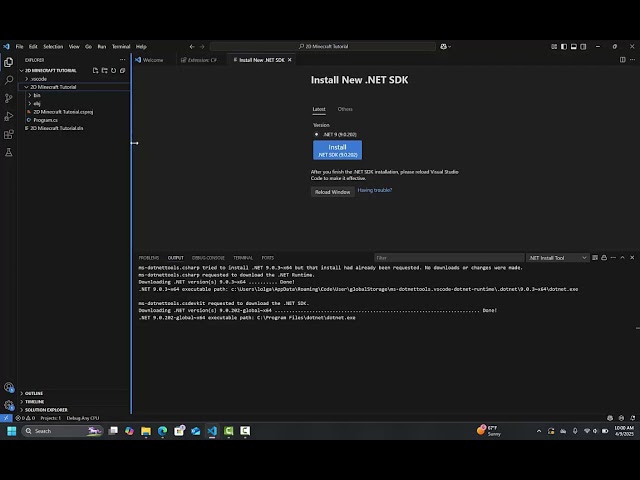
Task: Create a new file in Explorer
Action: pyautogui.click(x=96, y=71)
